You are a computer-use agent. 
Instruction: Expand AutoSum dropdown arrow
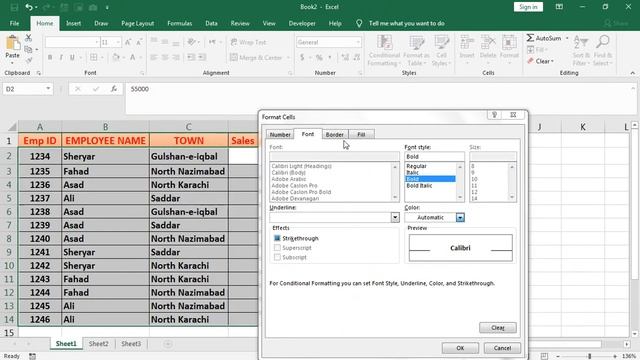click(567, 38)
